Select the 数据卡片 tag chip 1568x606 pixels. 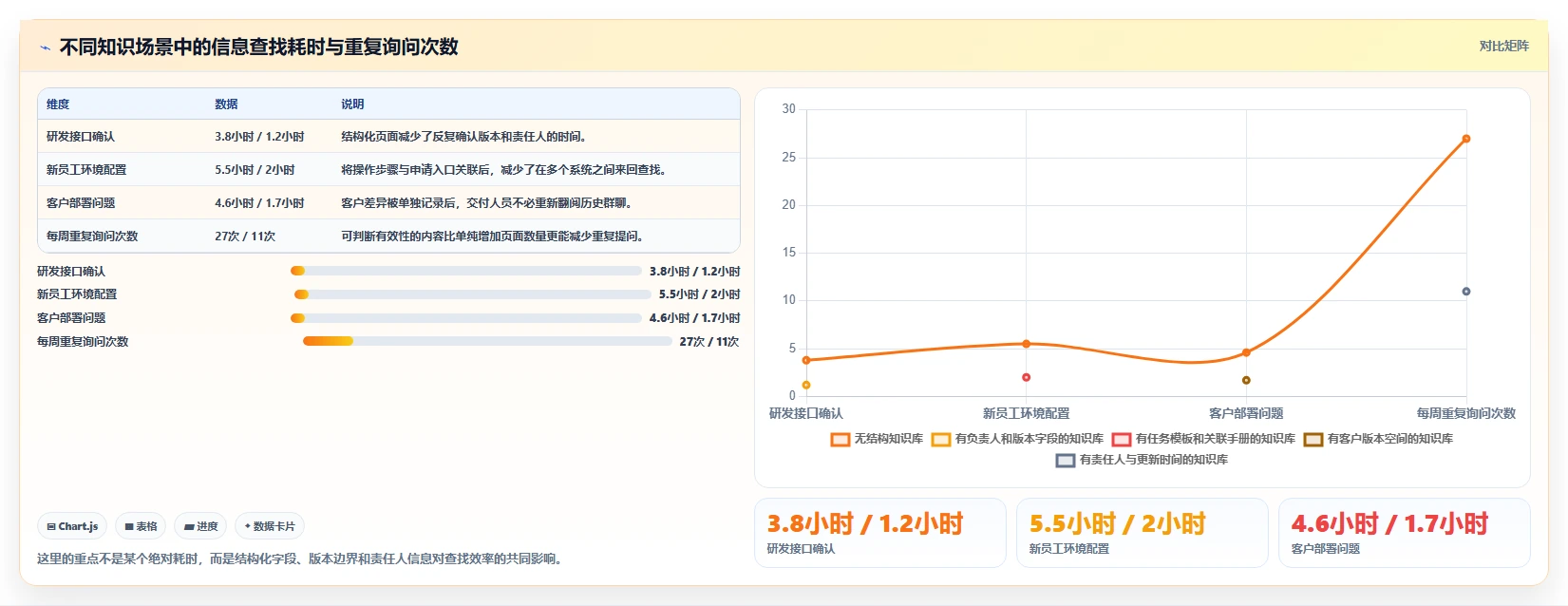click(x=270, y=526)
